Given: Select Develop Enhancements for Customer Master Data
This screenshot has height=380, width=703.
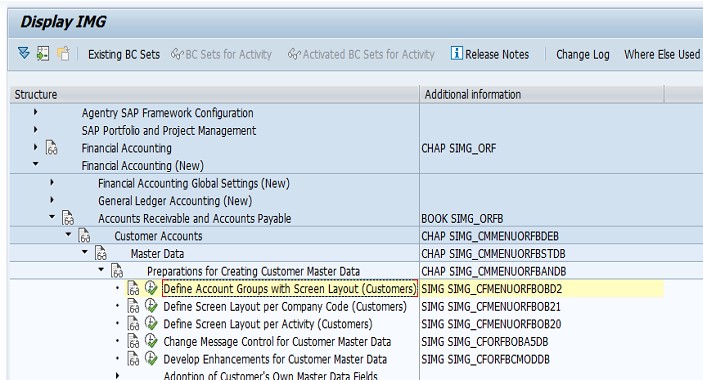Looking at the screenshot, I should (275, 359).
